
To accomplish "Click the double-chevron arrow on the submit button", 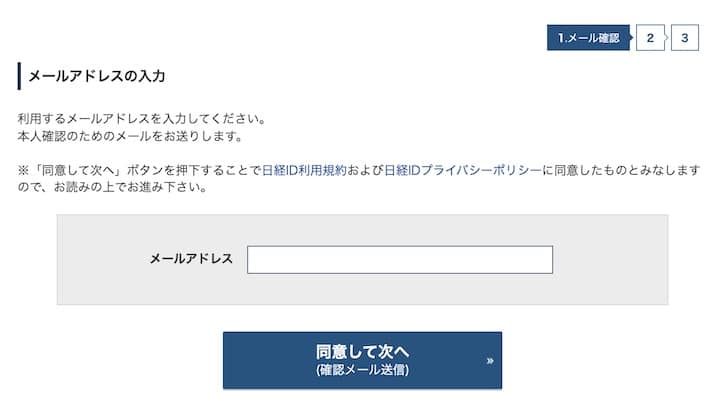I will coord(490,361).
